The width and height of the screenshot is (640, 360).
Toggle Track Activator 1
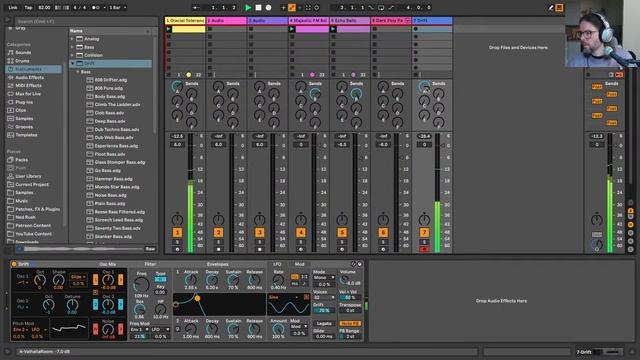[177, 233]
